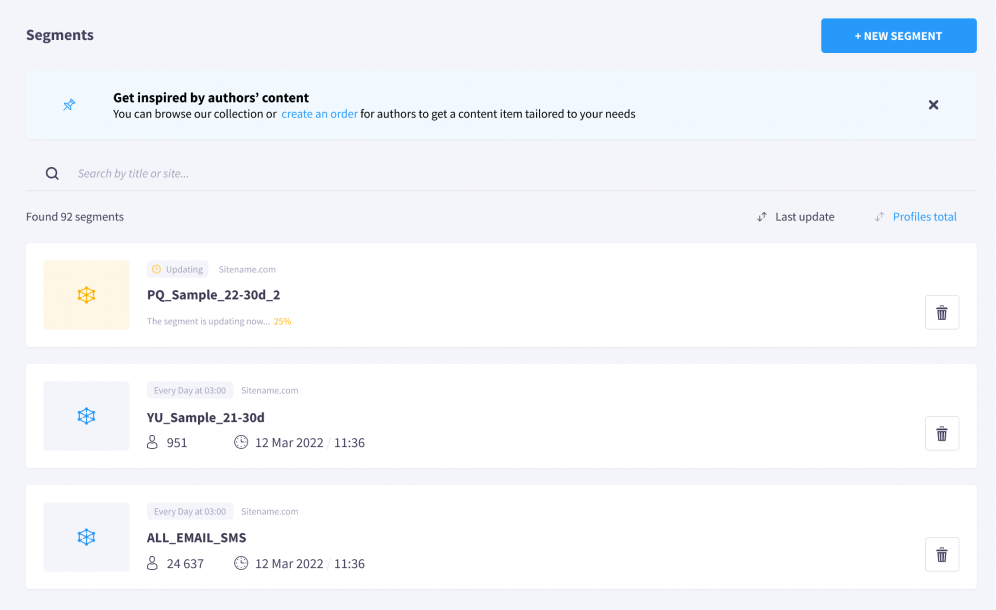
Task: Open the PQ_Sample_22-30d_2 segment title
Action: (213, 295)
